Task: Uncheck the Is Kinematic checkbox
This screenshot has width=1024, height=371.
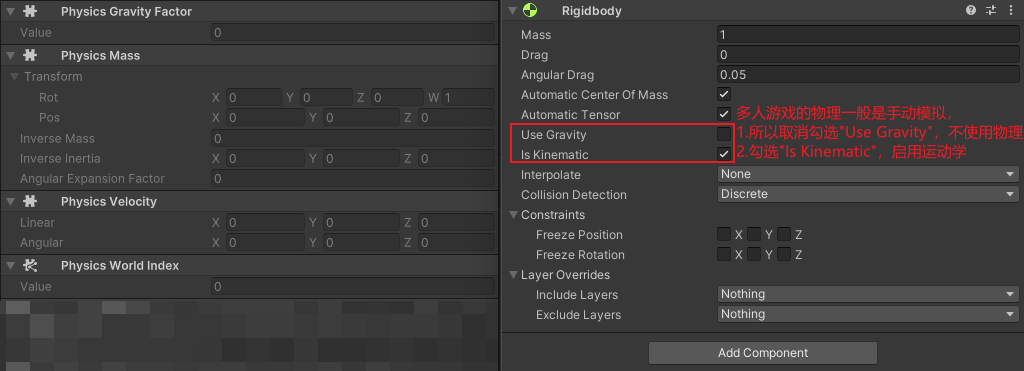Action: (x=724, y=154)
